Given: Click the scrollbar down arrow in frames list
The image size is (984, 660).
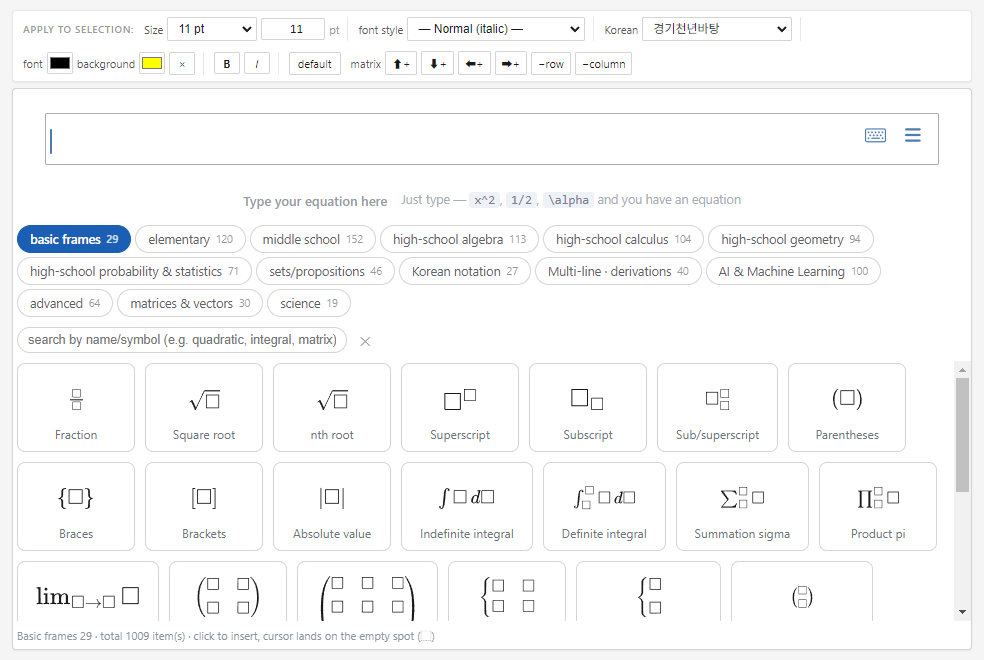Looking at the screenshot, I should pyautogui.click(x=962, y=612).
